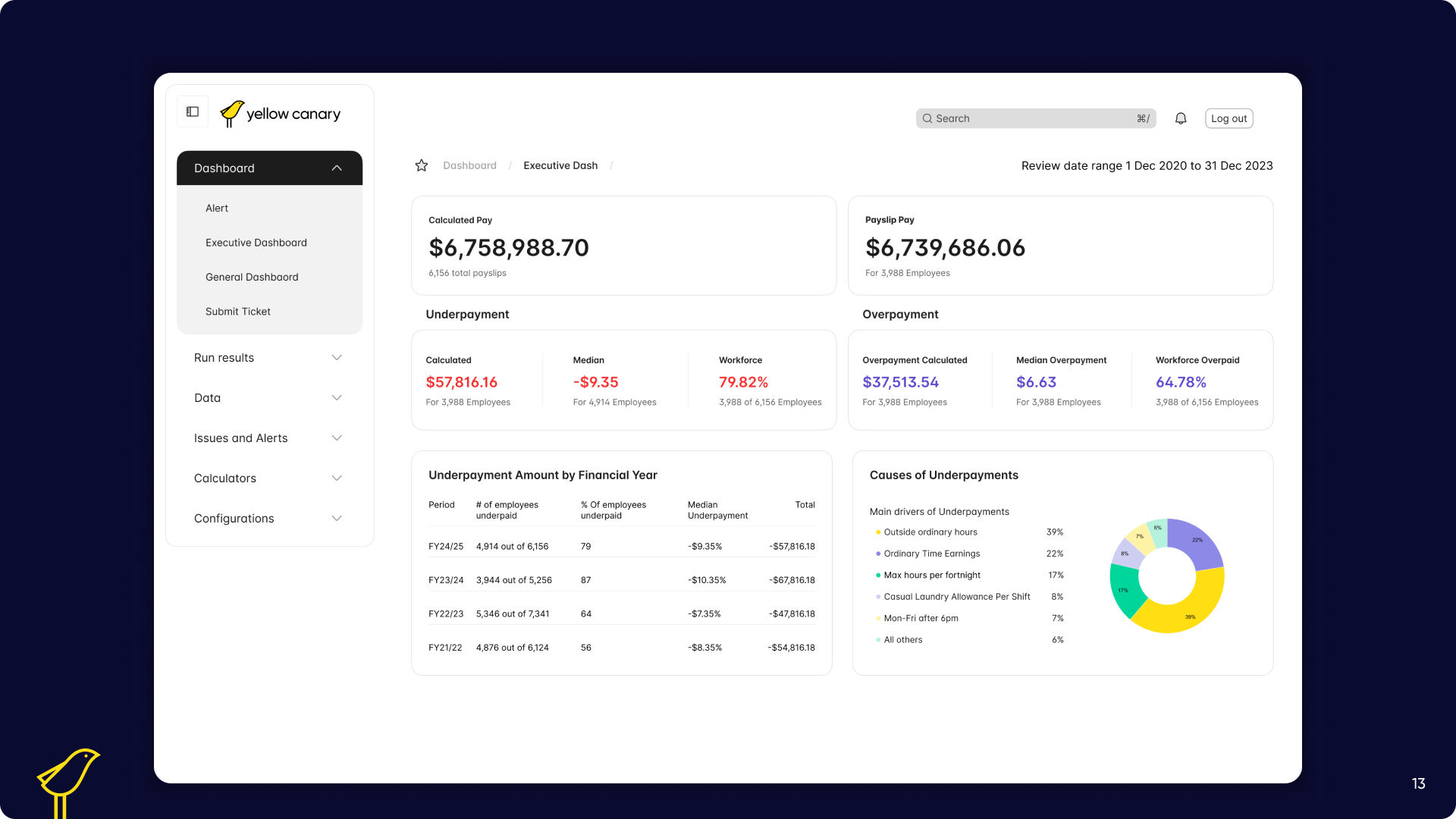Image resolution: width=1456 pixels, height=819 pixels.
Task: Click Workforce Overpaid 64.78% value
Action: click(x=1181, y=382)
